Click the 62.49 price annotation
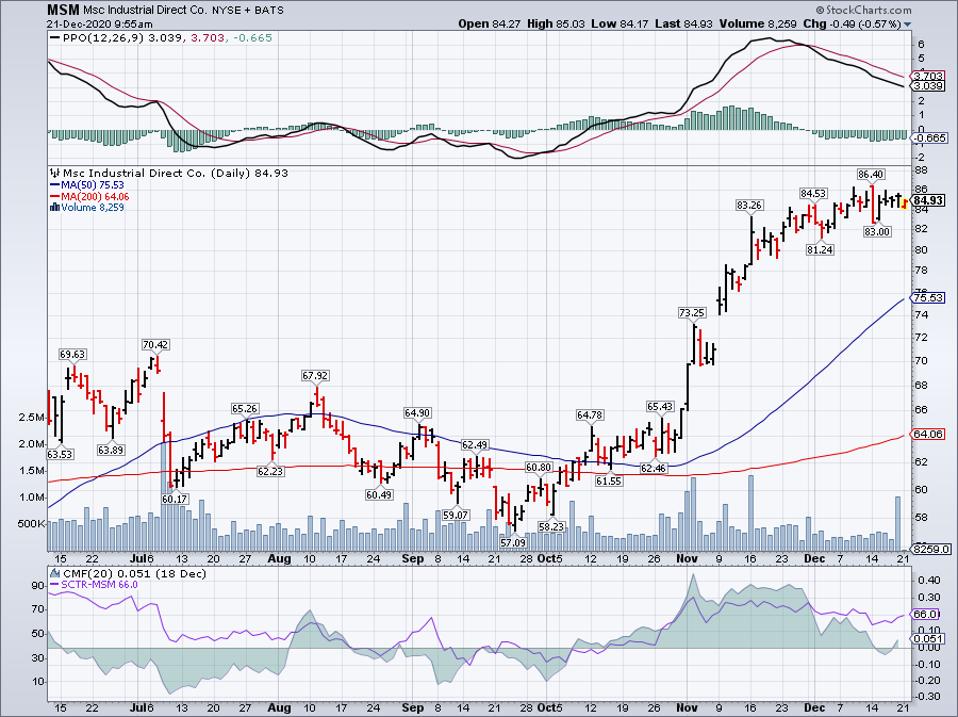The image size is (958, 717). (x=475, y=445)
